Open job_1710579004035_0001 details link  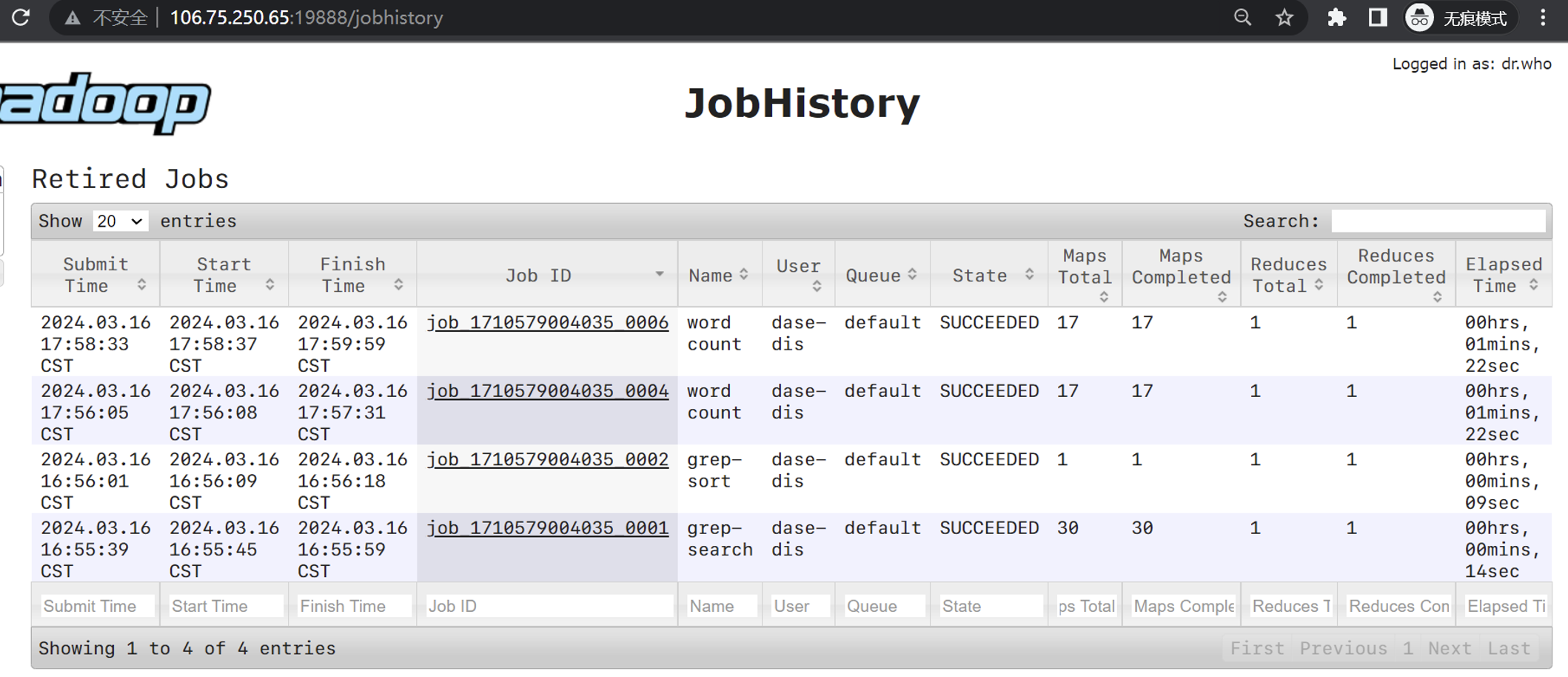(548, 528)
